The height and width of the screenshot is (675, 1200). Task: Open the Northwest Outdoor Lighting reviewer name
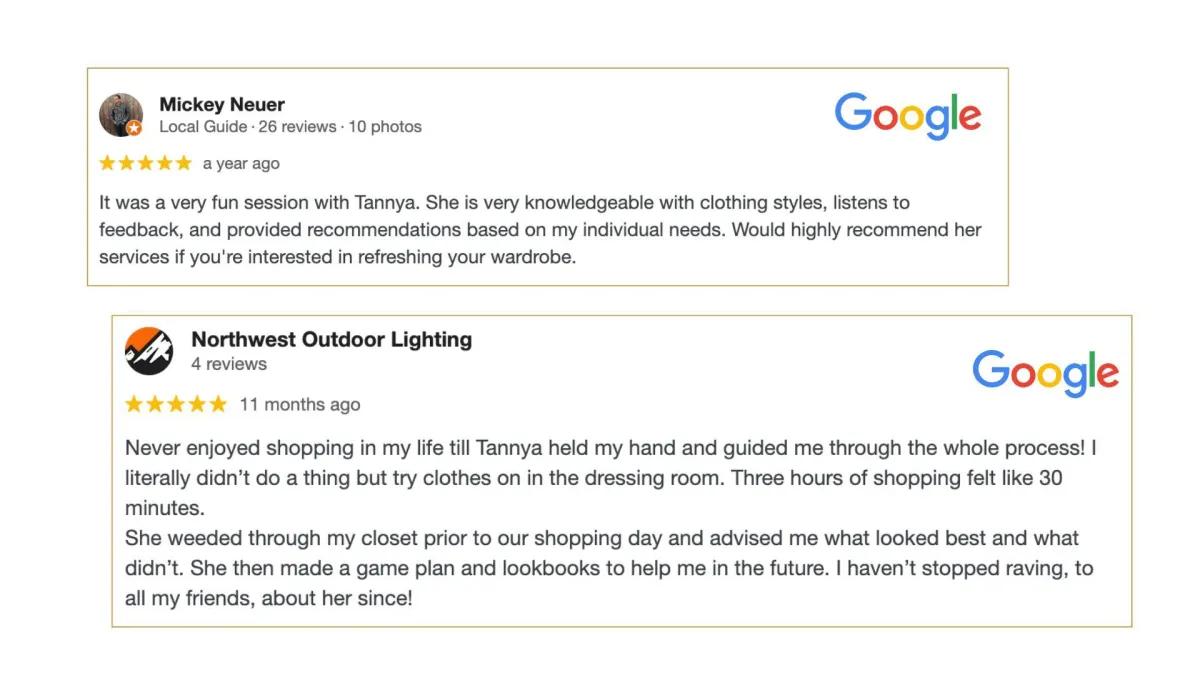pos(331,339)
